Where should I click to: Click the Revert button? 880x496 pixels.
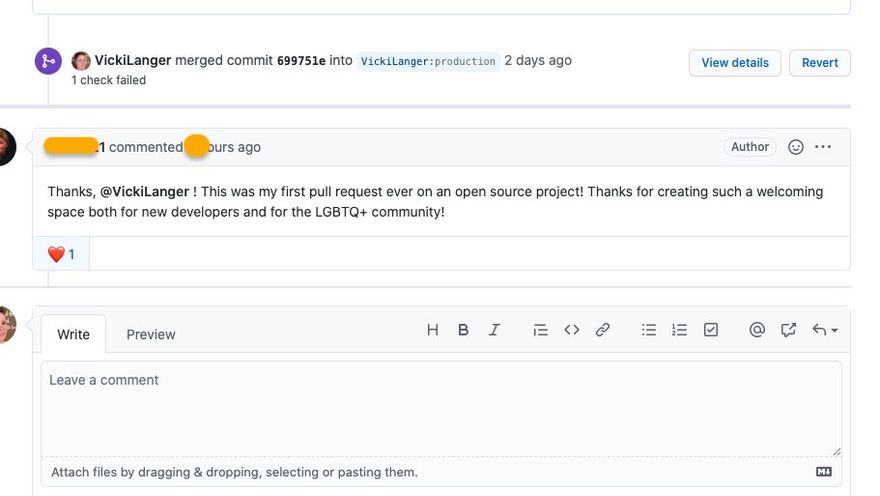[x=819, y=63]
